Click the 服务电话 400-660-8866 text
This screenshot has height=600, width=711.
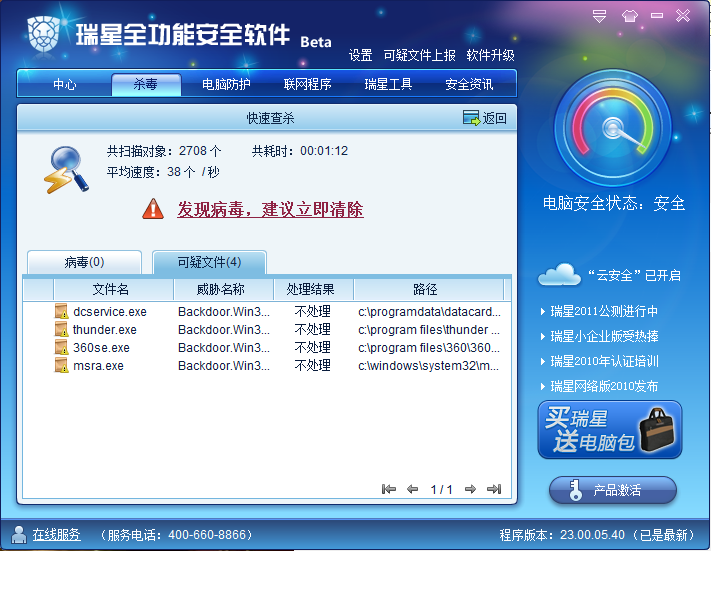(x=176, y=535)
